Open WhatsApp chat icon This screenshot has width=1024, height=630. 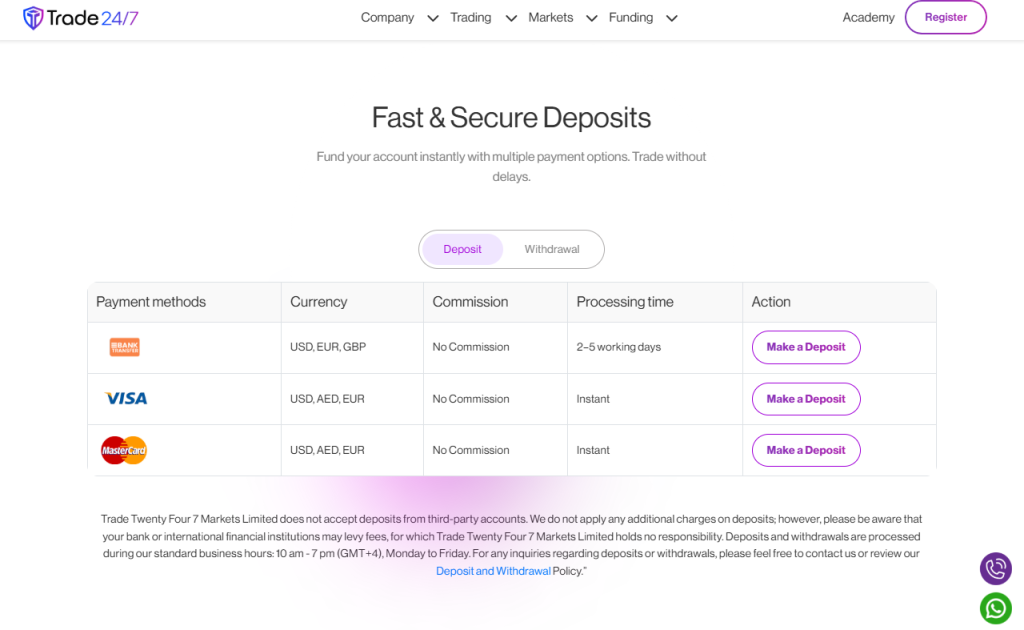(x=995, y=608)
